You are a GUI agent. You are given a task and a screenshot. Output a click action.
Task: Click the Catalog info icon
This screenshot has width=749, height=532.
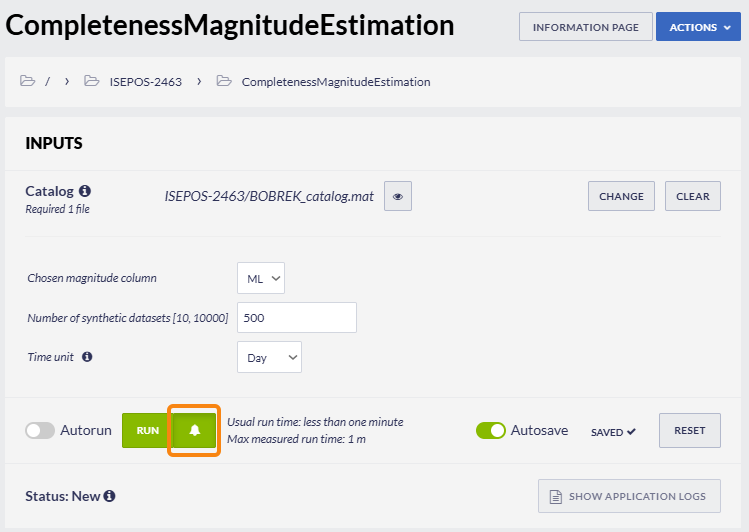coord(85,191)
